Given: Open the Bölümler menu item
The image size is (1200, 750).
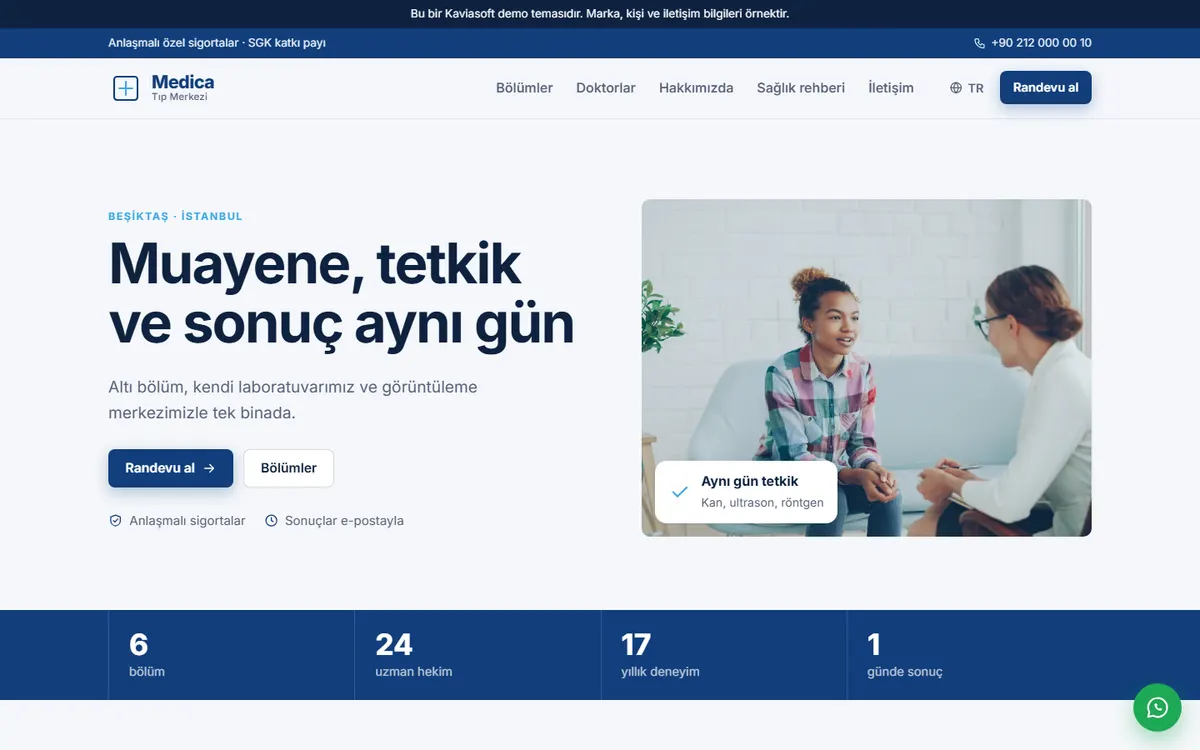Looking at the screenshot, I should pyautogui.click(x=524, y=88).
